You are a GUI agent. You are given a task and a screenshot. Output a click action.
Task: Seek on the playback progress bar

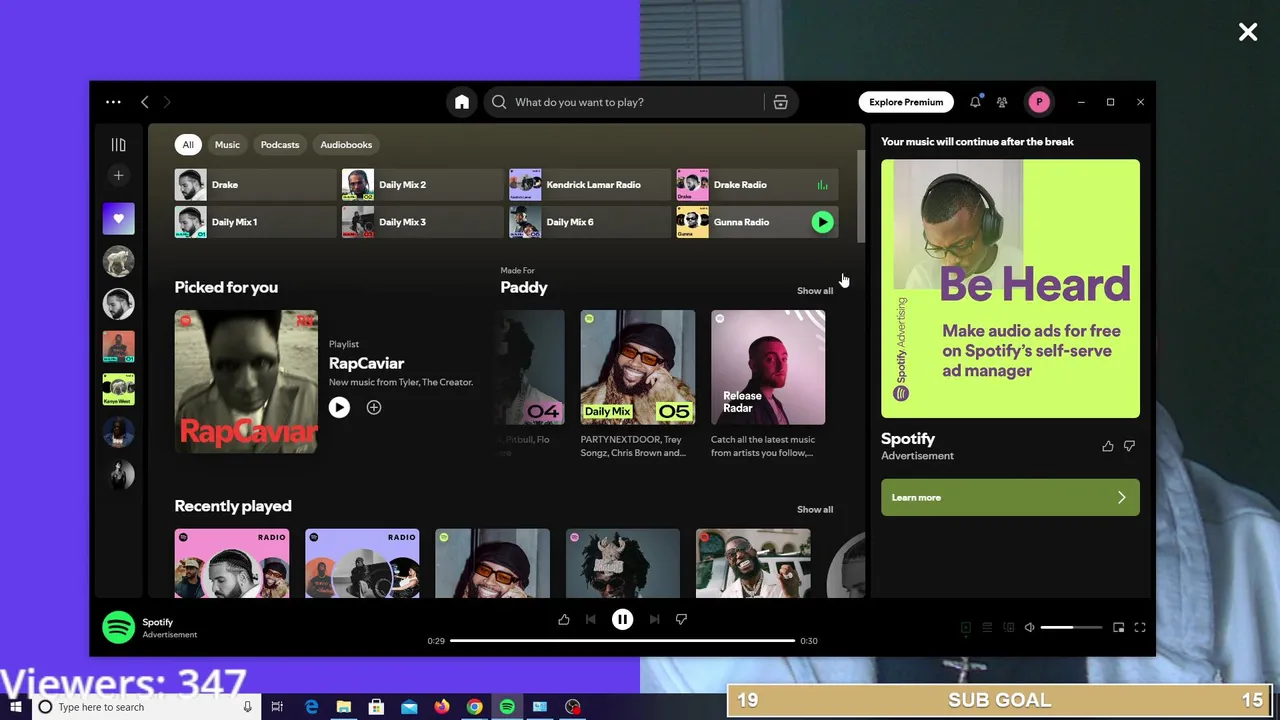point(622,641)
